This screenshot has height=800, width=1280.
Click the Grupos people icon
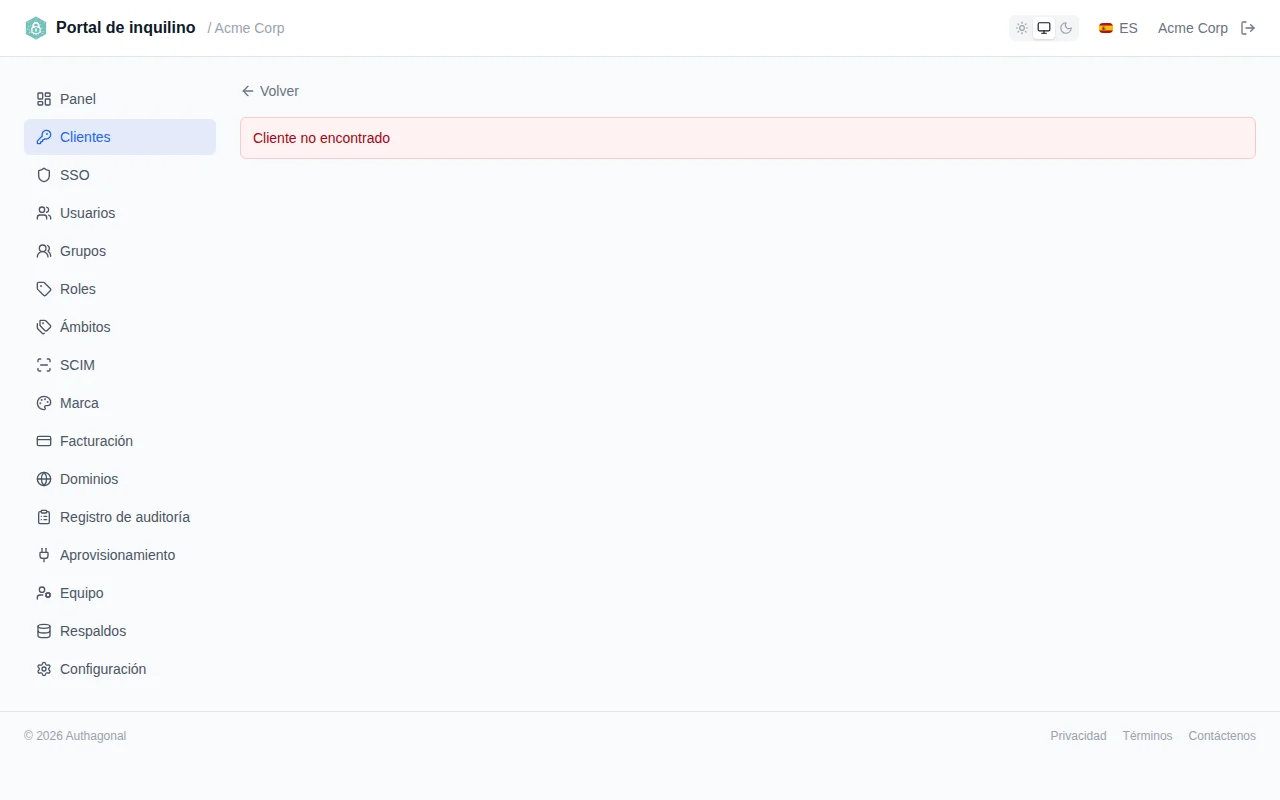pos(44,251)
